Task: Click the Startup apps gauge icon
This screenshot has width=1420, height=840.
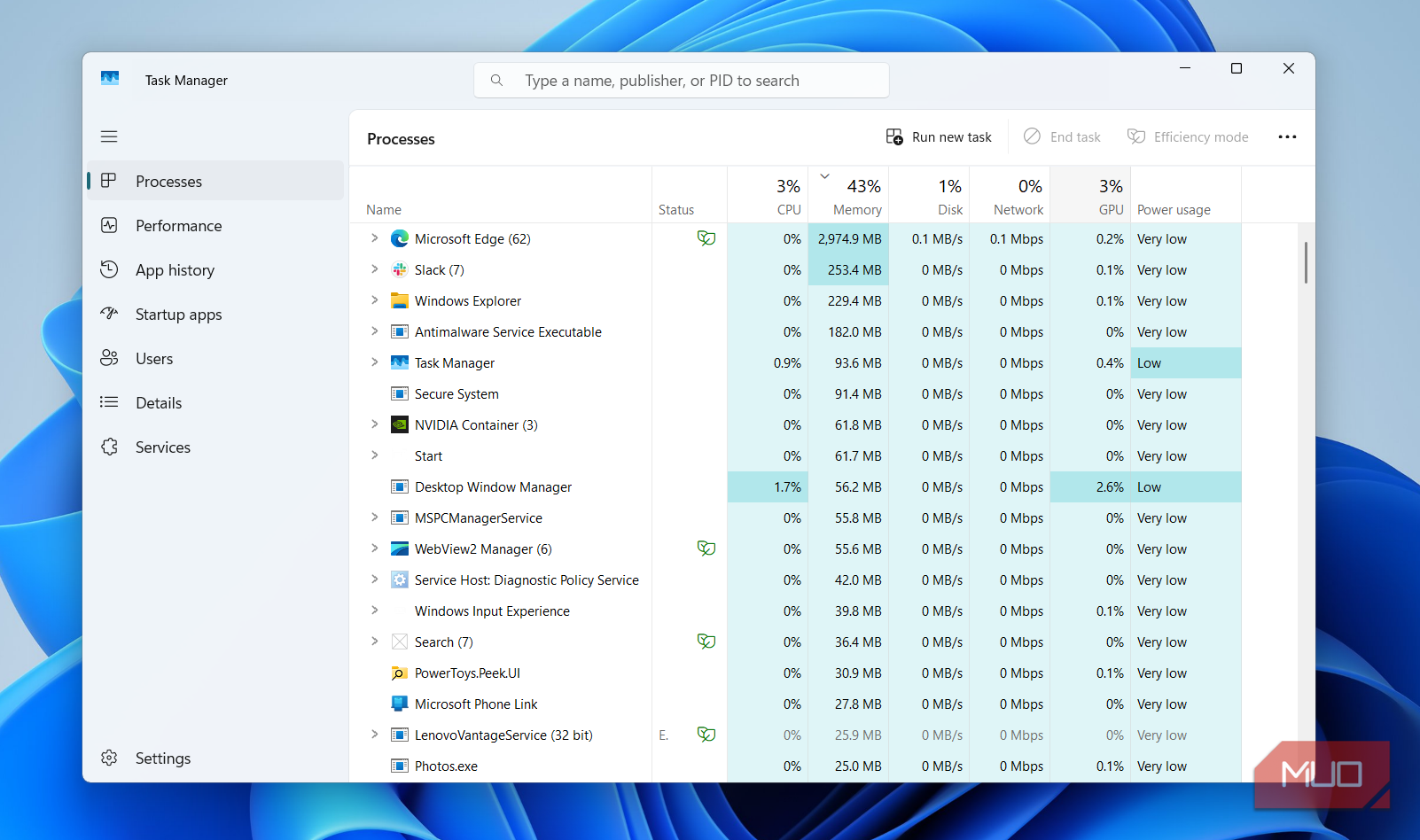Action: pos(109,314)
